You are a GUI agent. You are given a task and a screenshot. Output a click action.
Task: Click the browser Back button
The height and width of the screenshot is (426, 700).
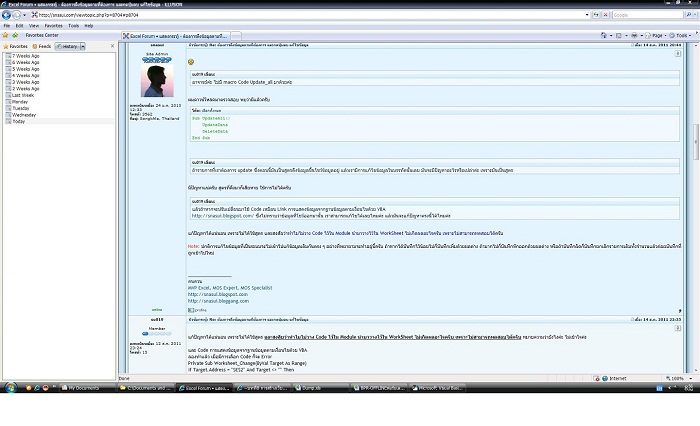tap(7, 15)
